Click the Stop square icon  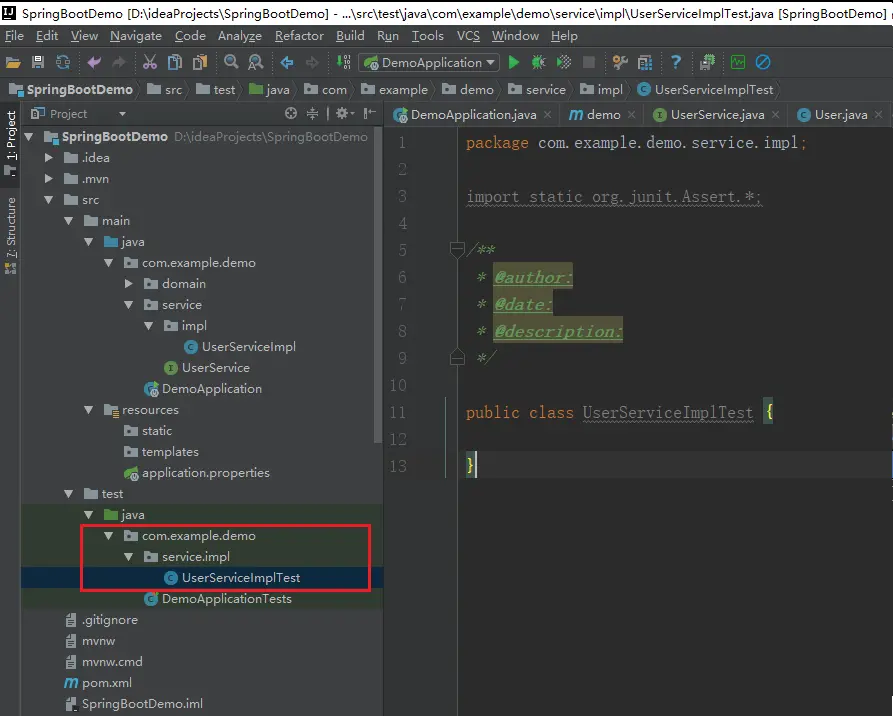[x=589, y=62]
